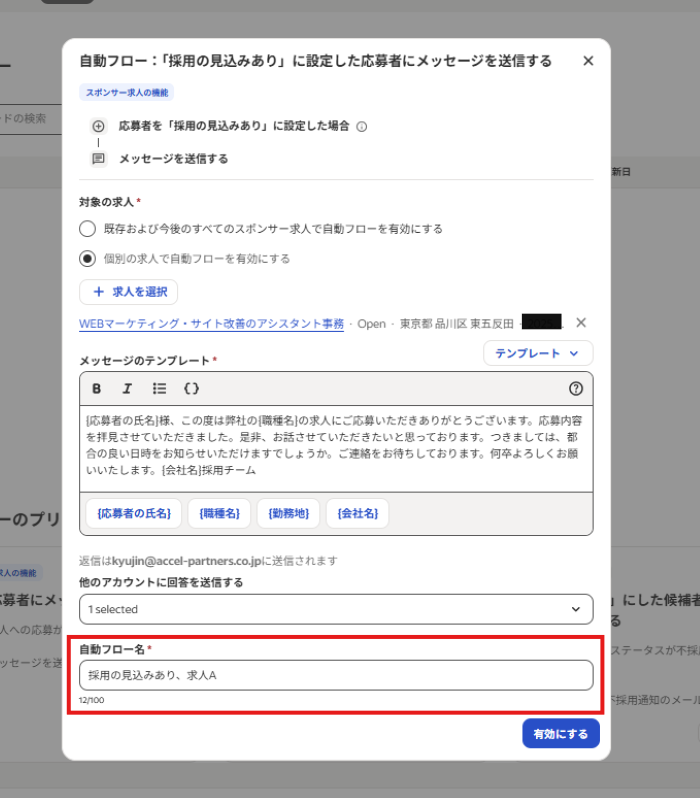Open the editor help question mark icon
Screen dimensions: 700x798
(x=575, y=388)
